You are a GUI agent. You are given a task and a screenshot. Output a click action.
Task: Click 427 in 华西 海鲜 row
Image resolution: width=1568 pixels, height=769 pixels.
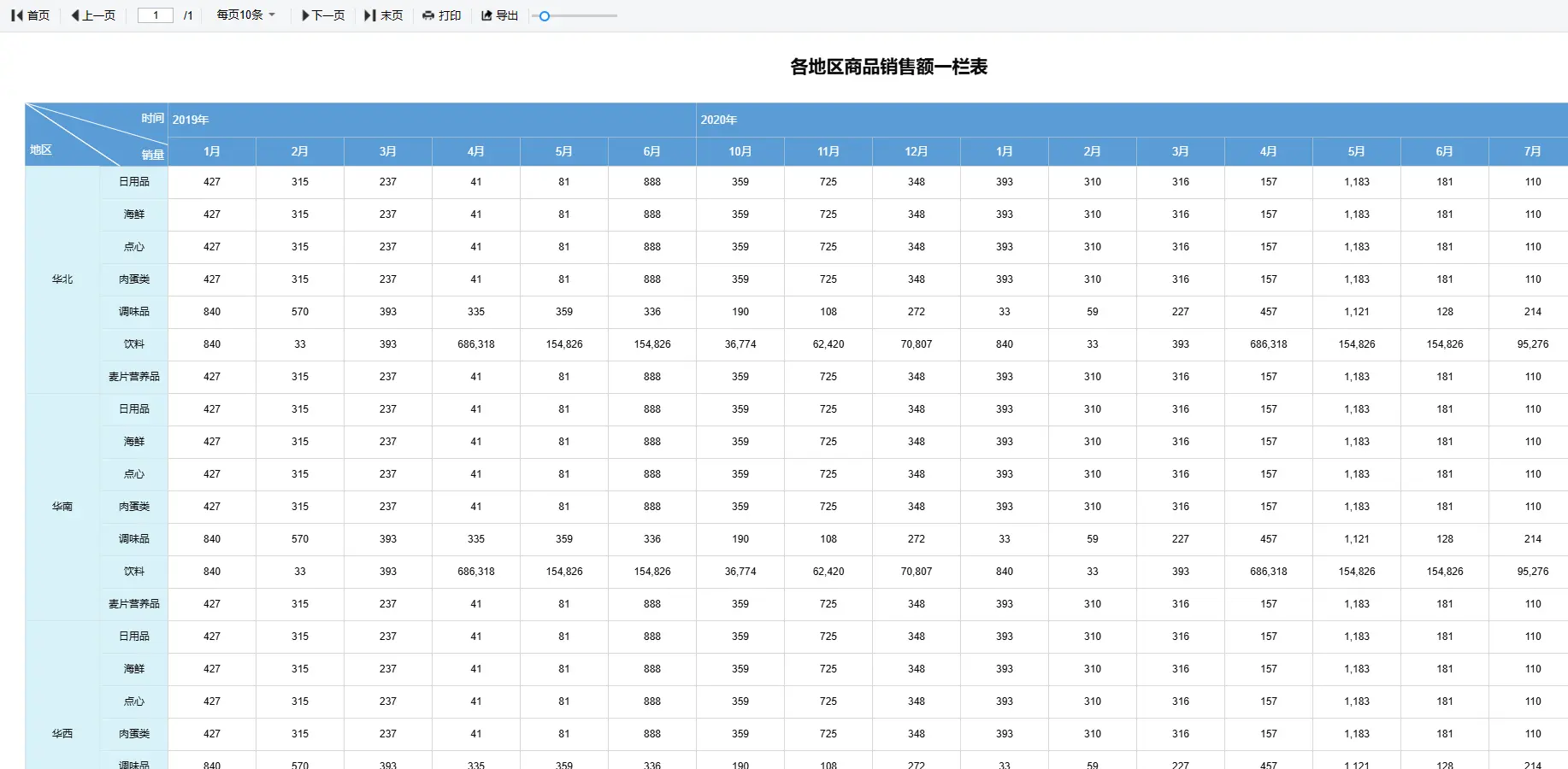pyautogui.click(x=212, y=669)
